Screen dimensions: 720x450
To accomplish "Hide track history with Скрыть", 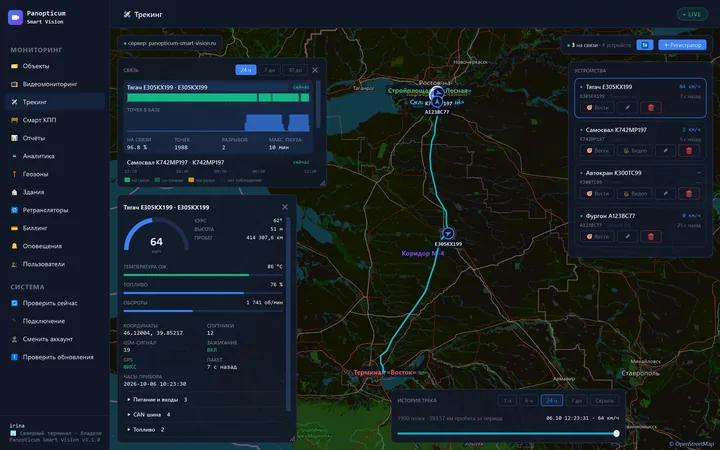I will point(604,400).
